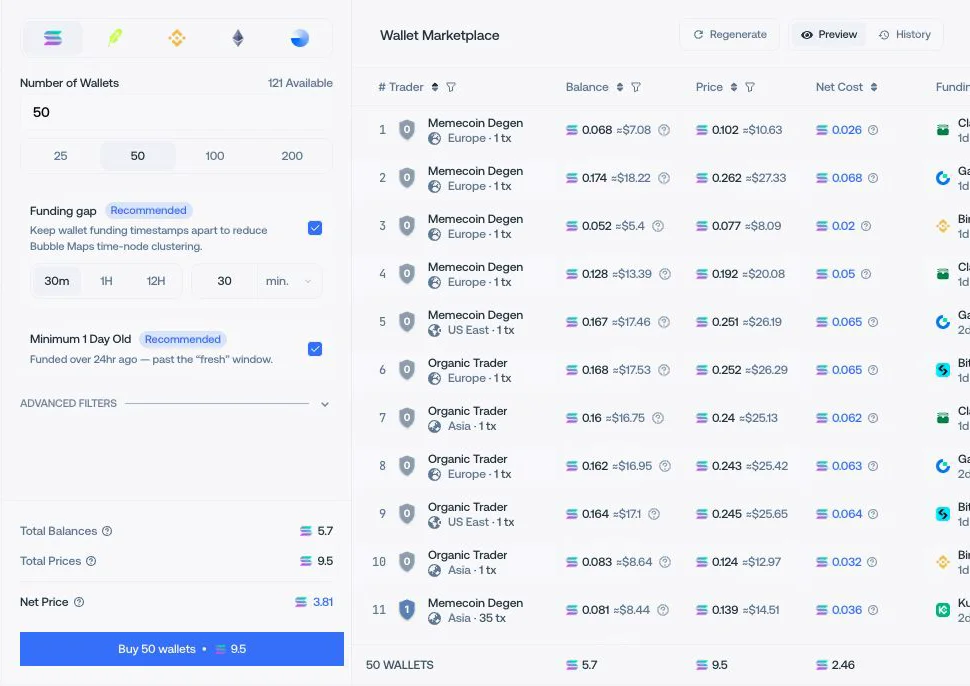This screenshot has height=686, width=970.
Task: Click the help icon next to balance $8.44
Action: pyautogui.click(x=663, y=610)
